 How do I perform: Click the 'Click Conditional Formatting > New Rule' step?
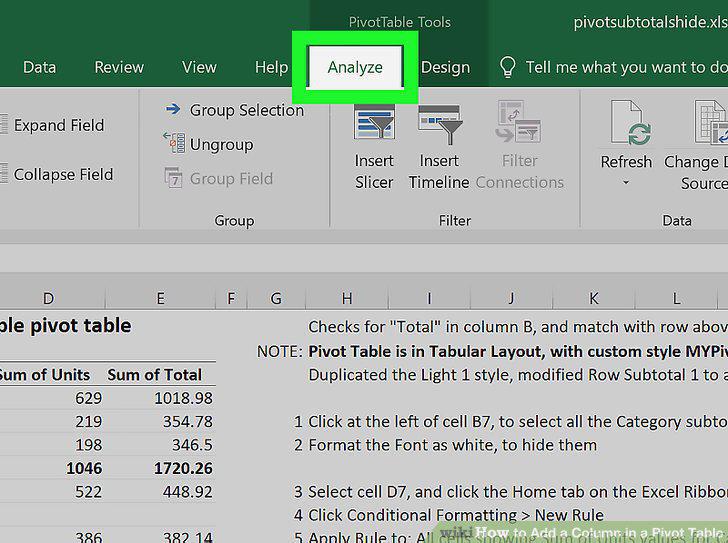click(456, 515)
